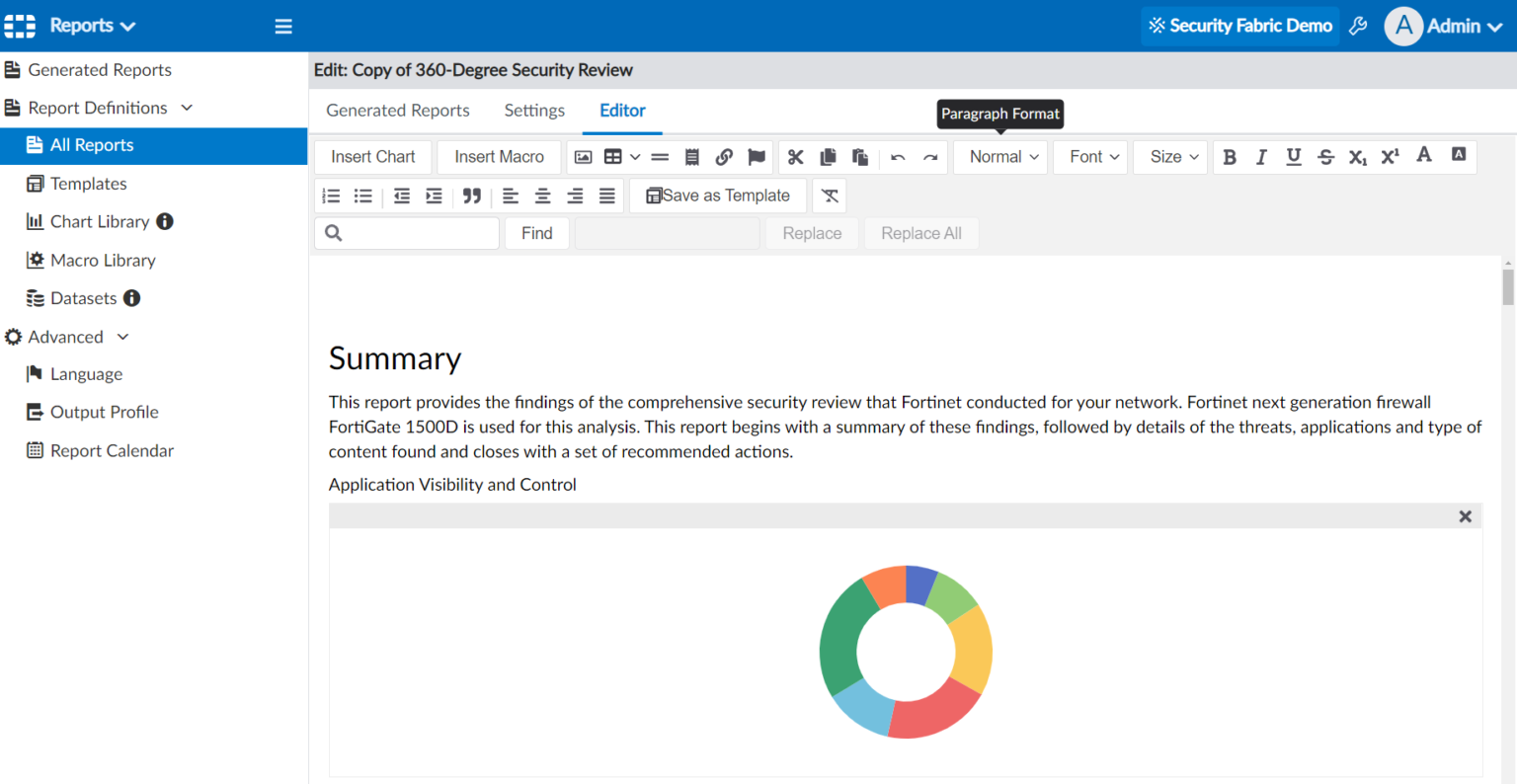Cut the selection with the scissors icon
Viewport: 1517px width, 784px height.
click(796, 157)
